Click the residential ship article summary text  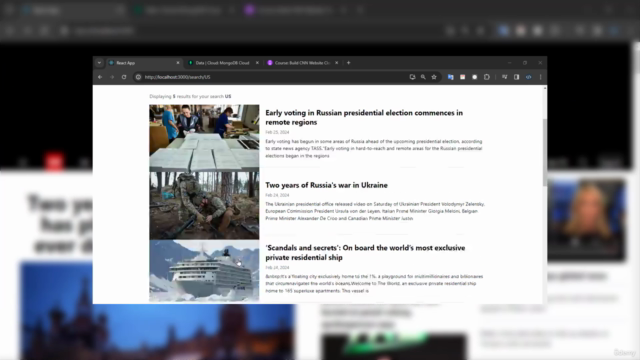(x=374, y=284)
